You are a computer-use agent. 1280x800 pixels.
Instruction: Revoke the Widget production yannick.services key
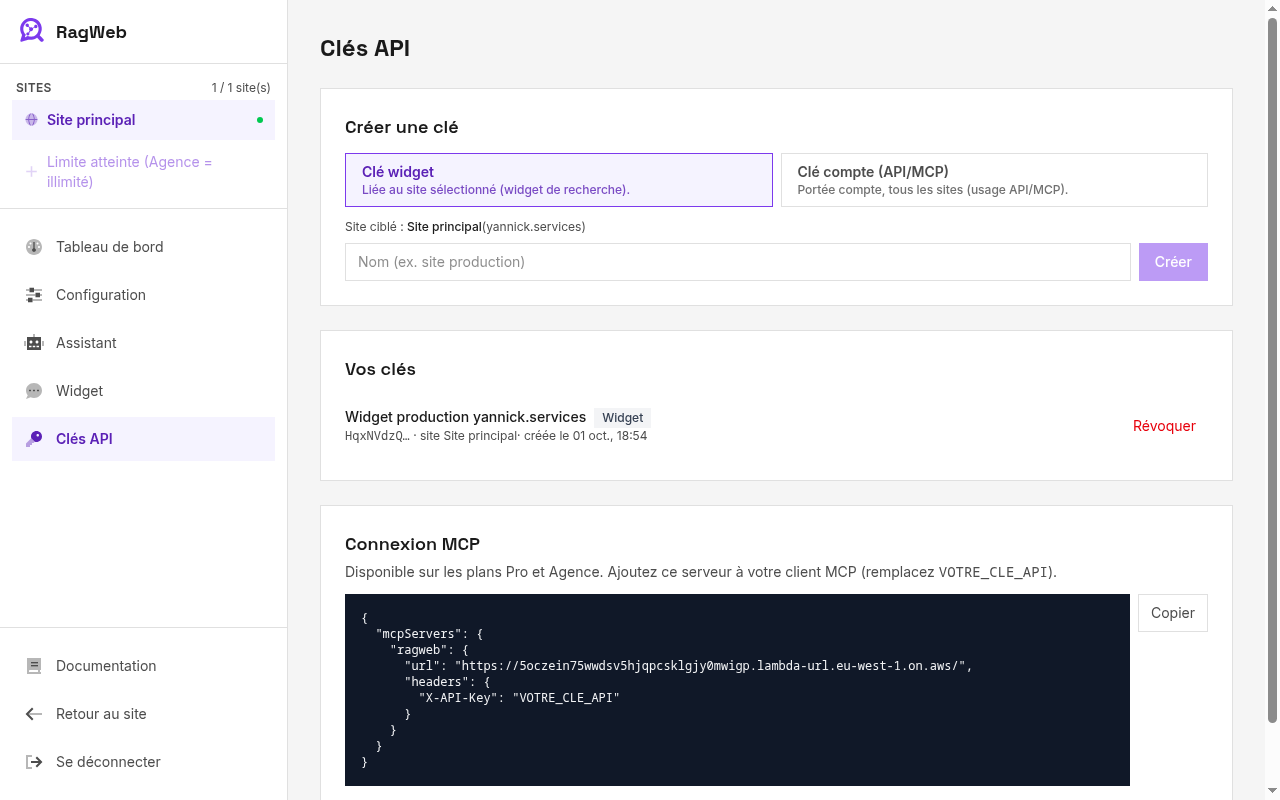pyautogui.click(x=1164, y=426)
